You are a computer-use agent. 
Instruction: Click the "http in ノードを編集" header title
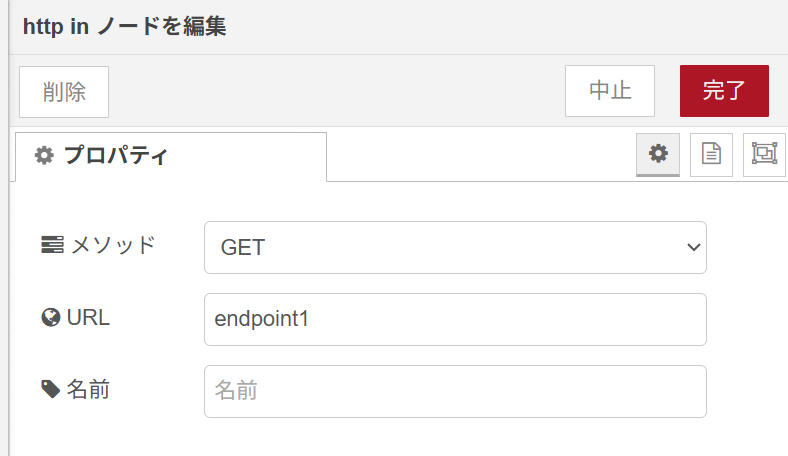[125, 26]
